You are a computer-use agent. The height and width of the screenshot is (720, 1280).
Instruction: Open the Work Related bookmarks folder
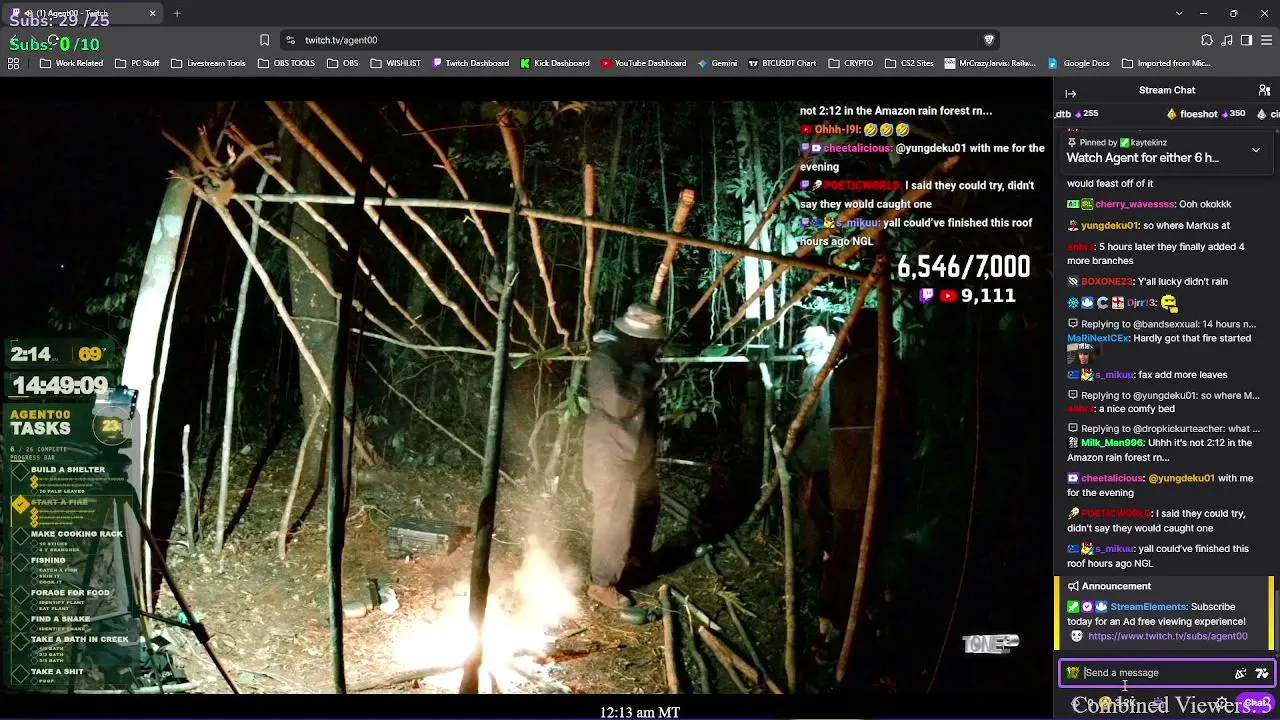click(71, 63)
